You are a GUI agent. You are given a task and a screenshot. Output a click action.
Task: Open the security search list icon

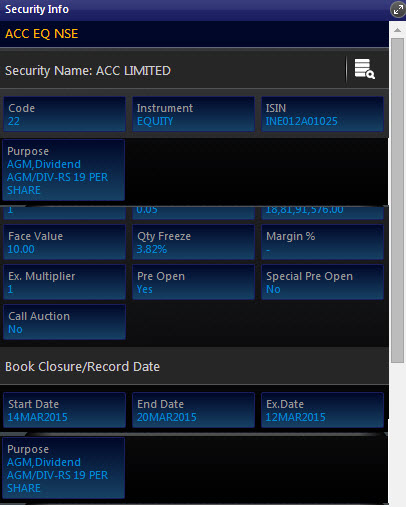pos(364,69)
